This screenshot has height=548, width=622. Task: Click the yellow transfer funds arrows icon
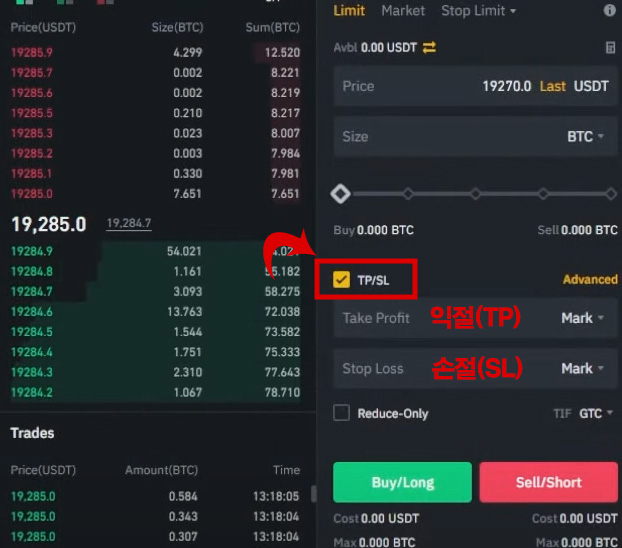[x=429, y=47]
